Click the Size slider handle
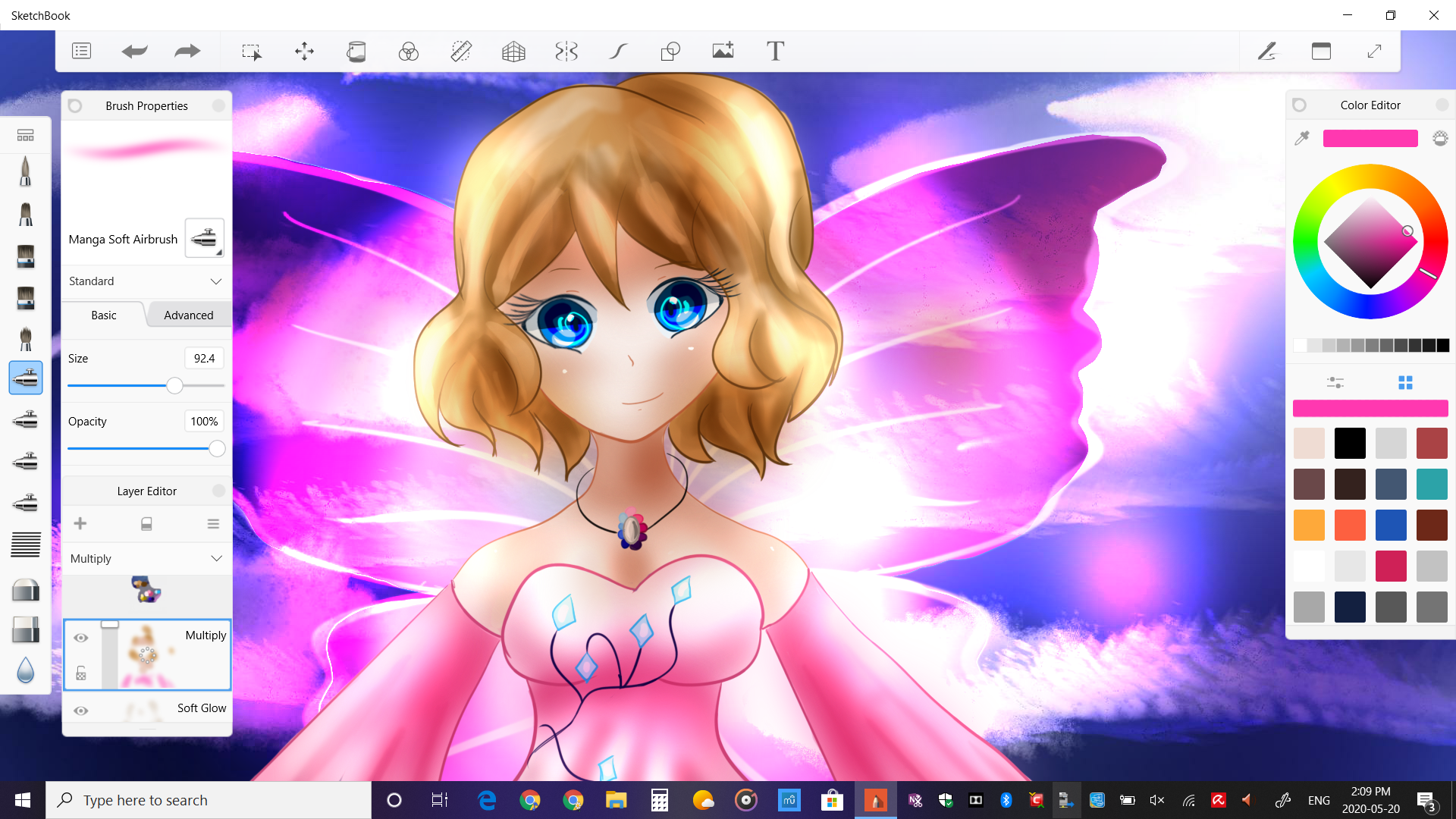1456x819 pixels. [174, 386]
